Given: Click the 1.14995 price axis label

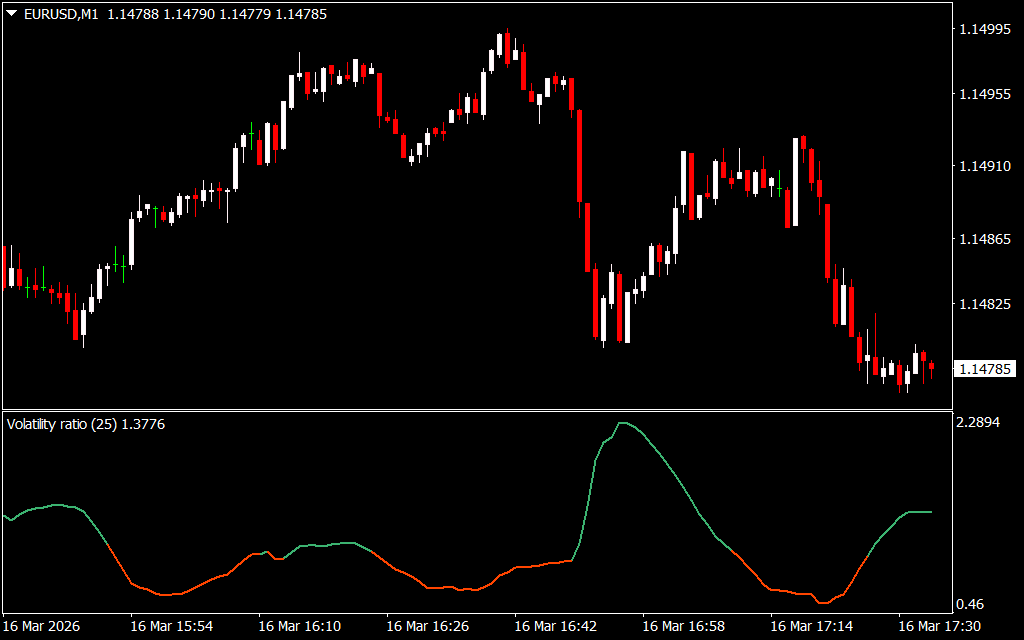Looking at the screenshot, I should click(985, 30).
